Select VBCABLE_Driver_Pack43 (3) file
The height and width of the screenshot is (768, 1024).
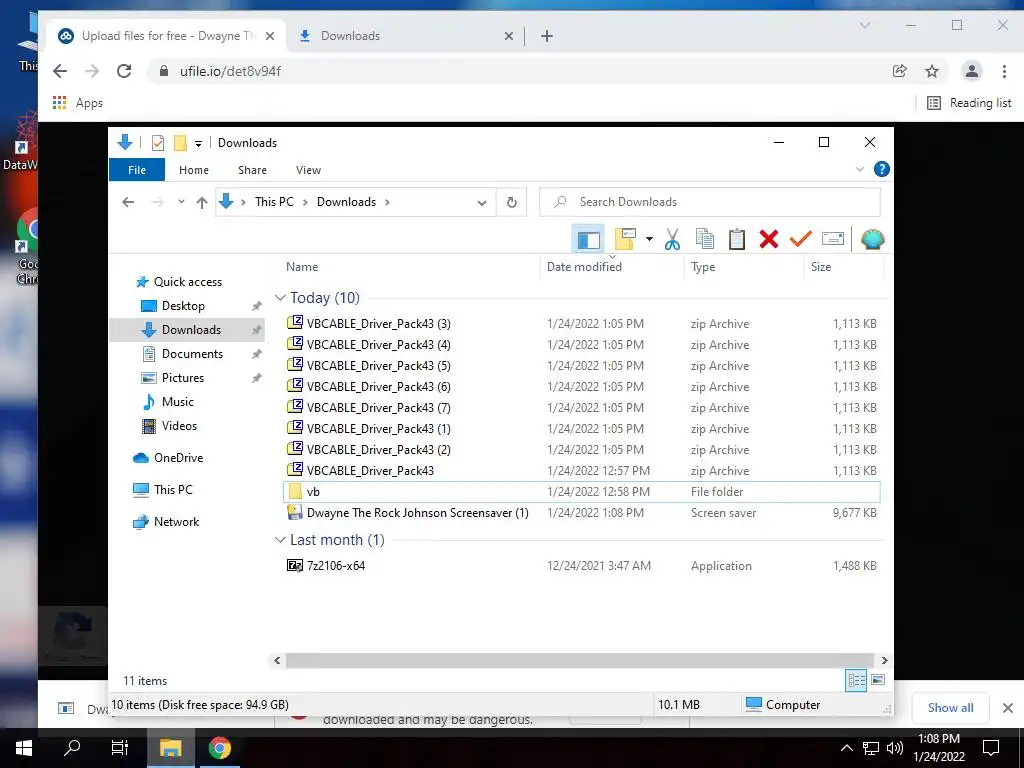[x=379, y=324]
